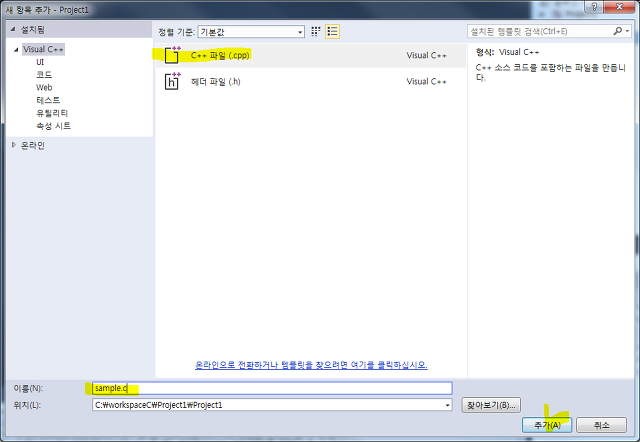640x442 pixels.
Task: Open the help question mark button
Action: pos(594,7)
